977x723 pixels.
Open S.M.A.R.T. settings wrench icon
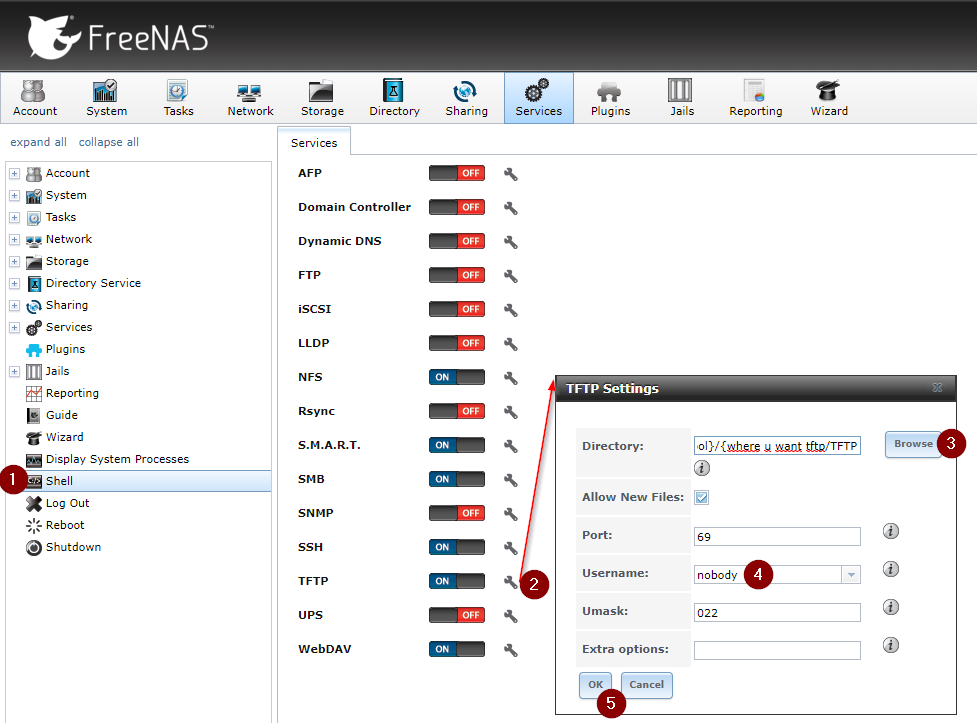pos(511,446)
